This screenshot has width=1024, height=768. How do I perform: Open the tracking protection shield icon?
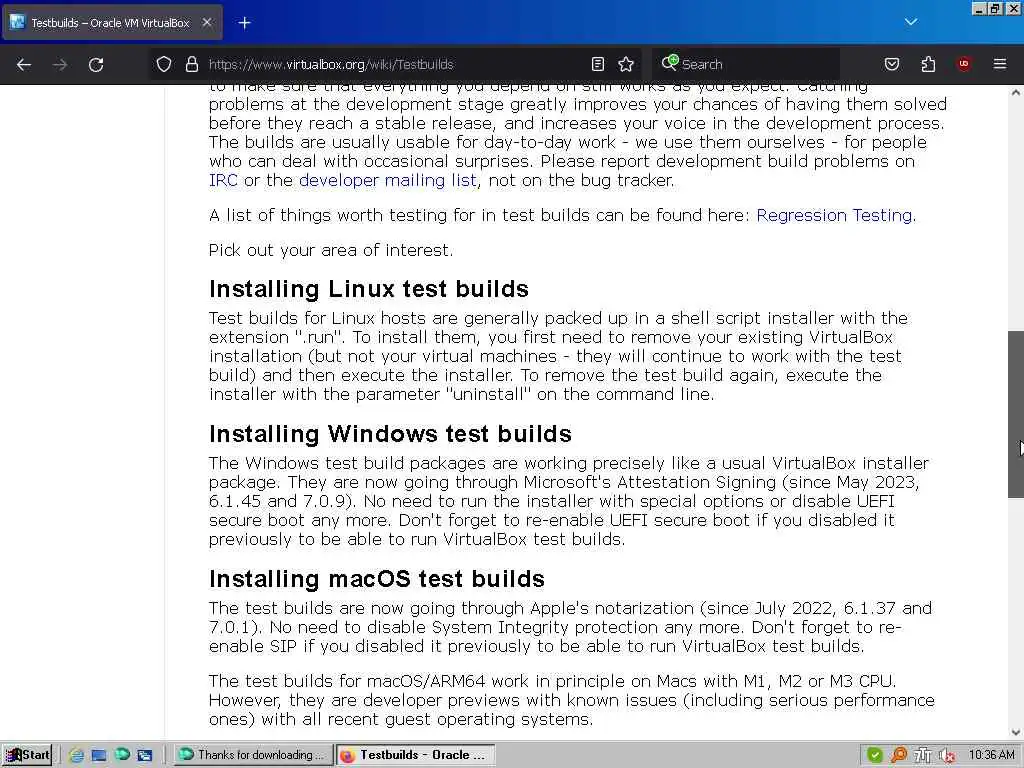pyautogui.click(x=164, y=64)
